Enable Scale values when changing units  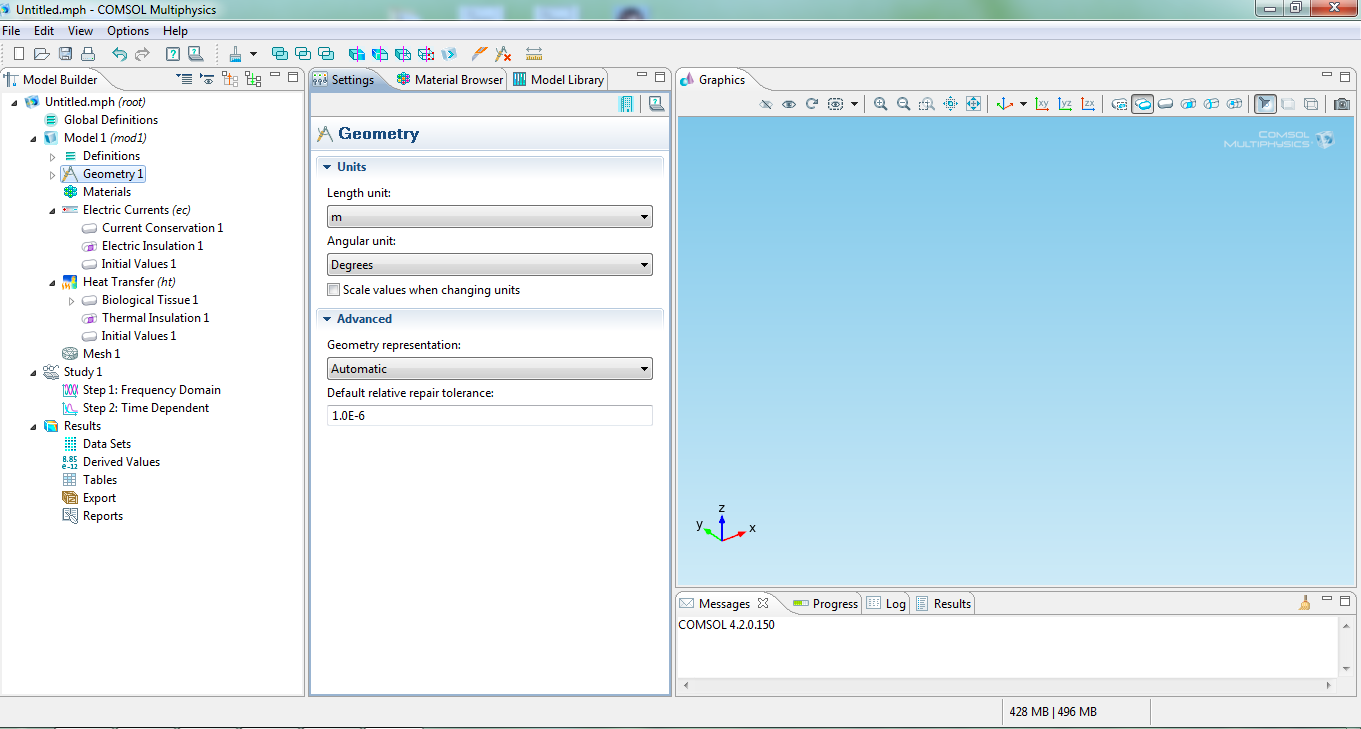coord(334,290)
